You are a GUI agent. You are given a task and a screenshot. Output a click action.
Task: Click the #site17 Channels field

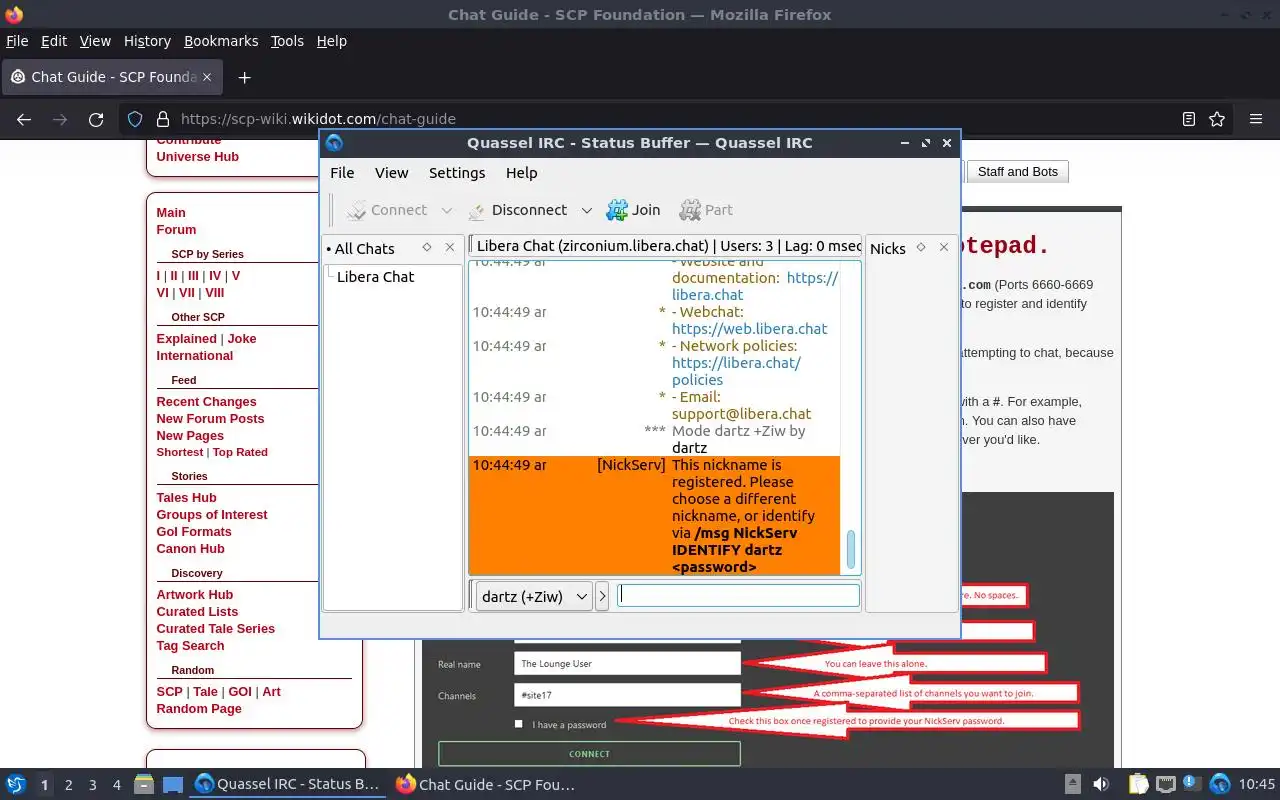coord(627,694)
